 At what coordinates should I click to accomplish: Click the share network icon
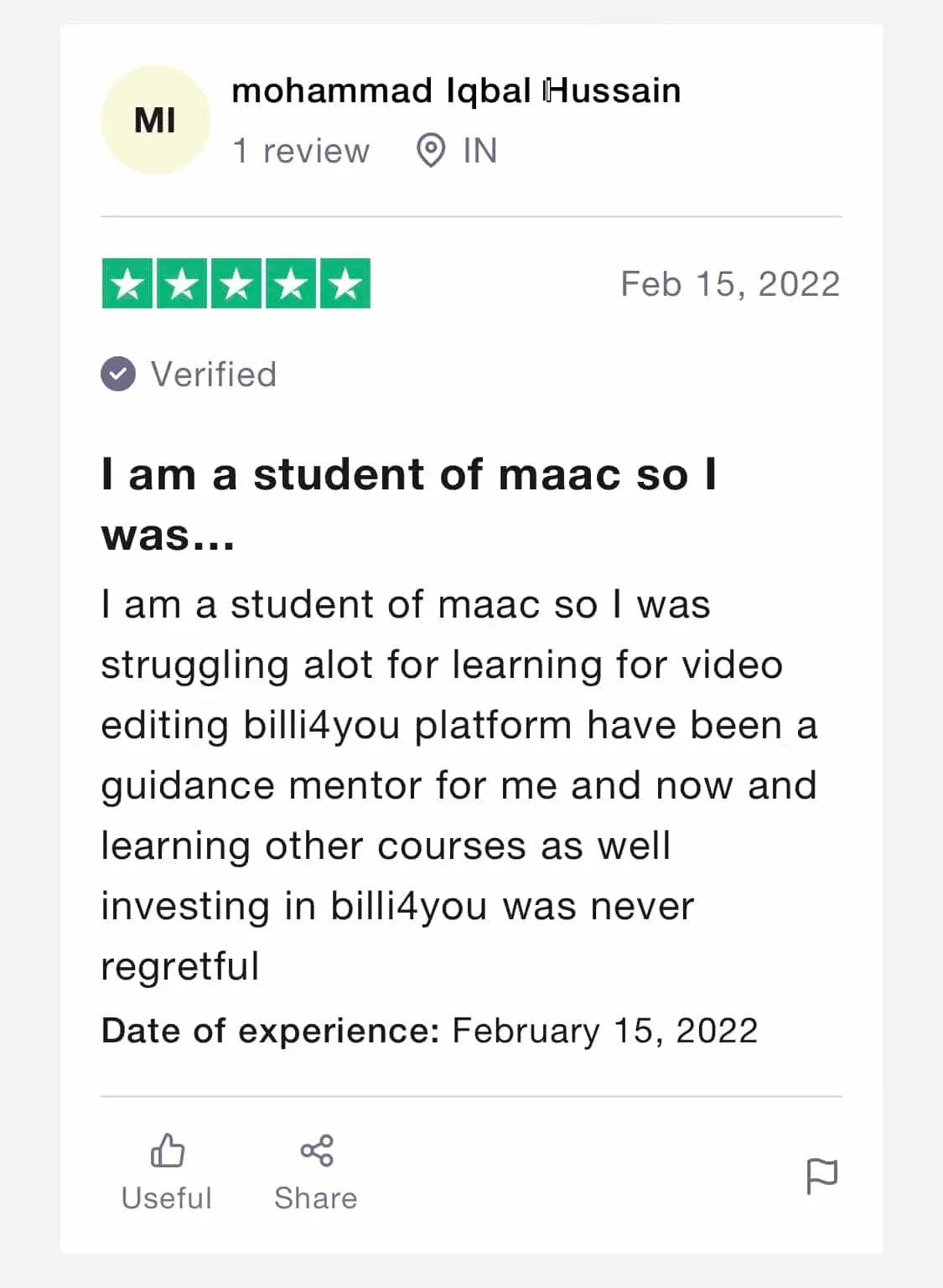pos(317,1151)
